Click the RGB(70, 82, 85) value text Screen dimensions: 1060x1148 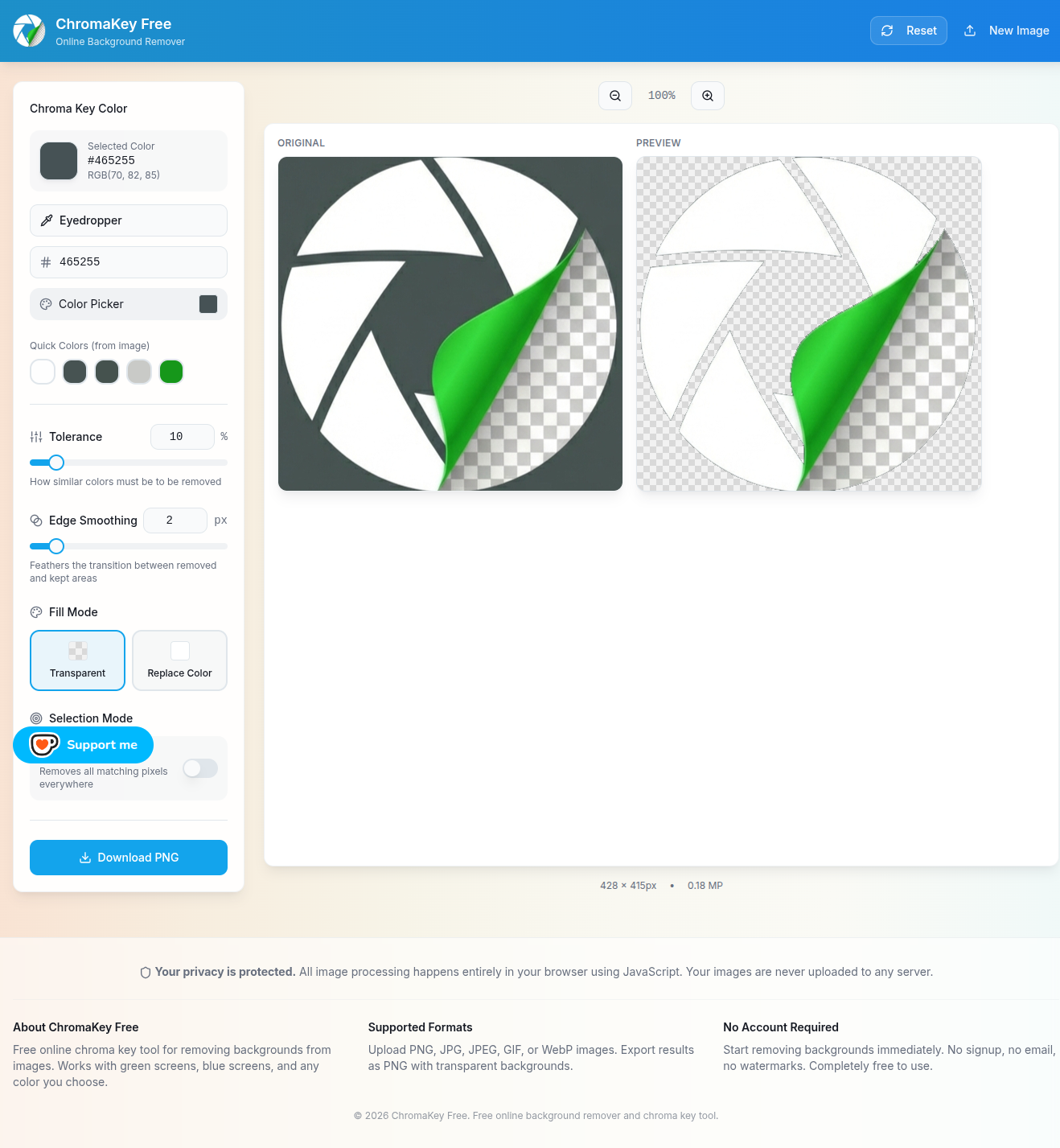tap(124, 175)
